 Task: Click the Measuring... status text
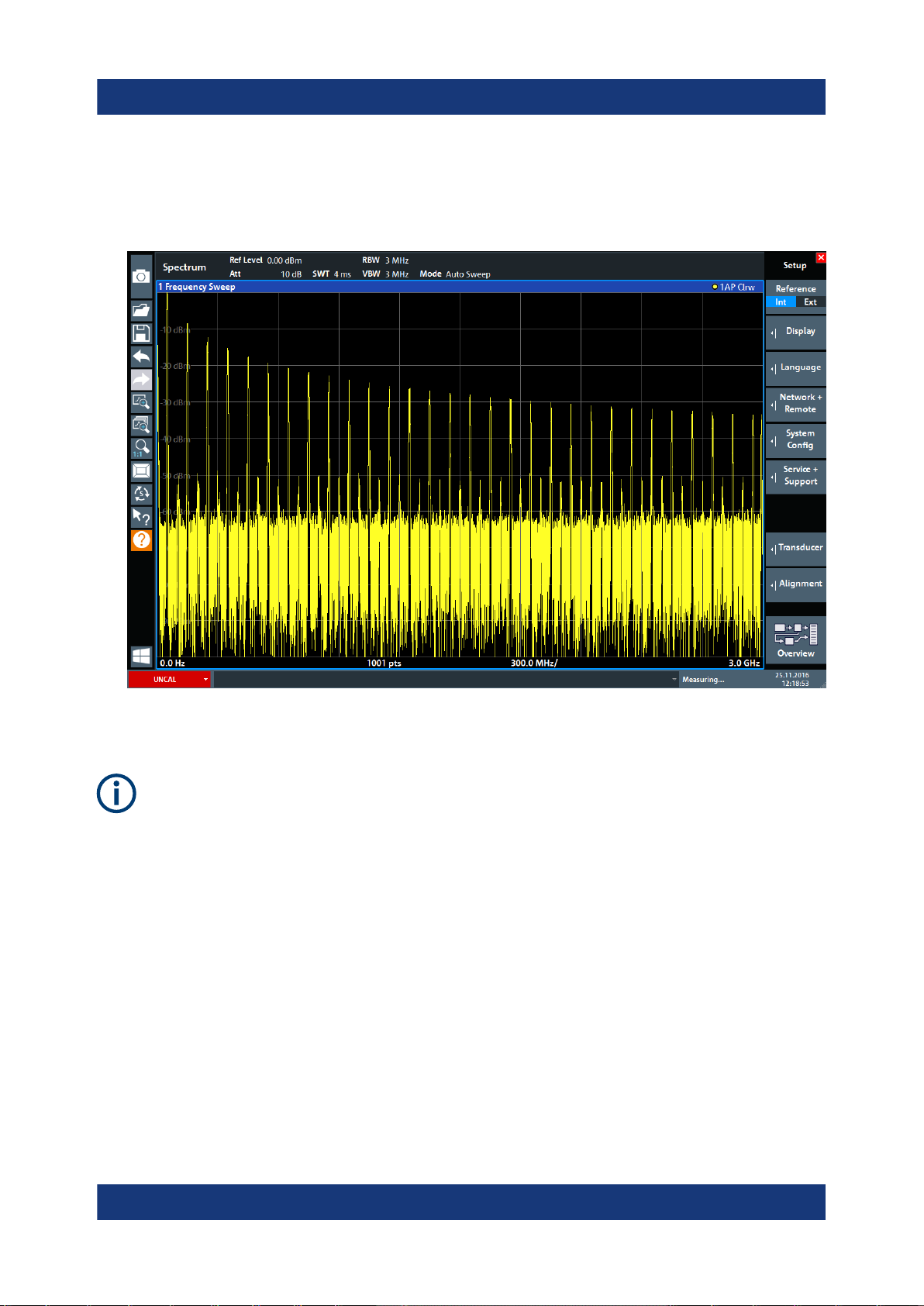point(703,680)
